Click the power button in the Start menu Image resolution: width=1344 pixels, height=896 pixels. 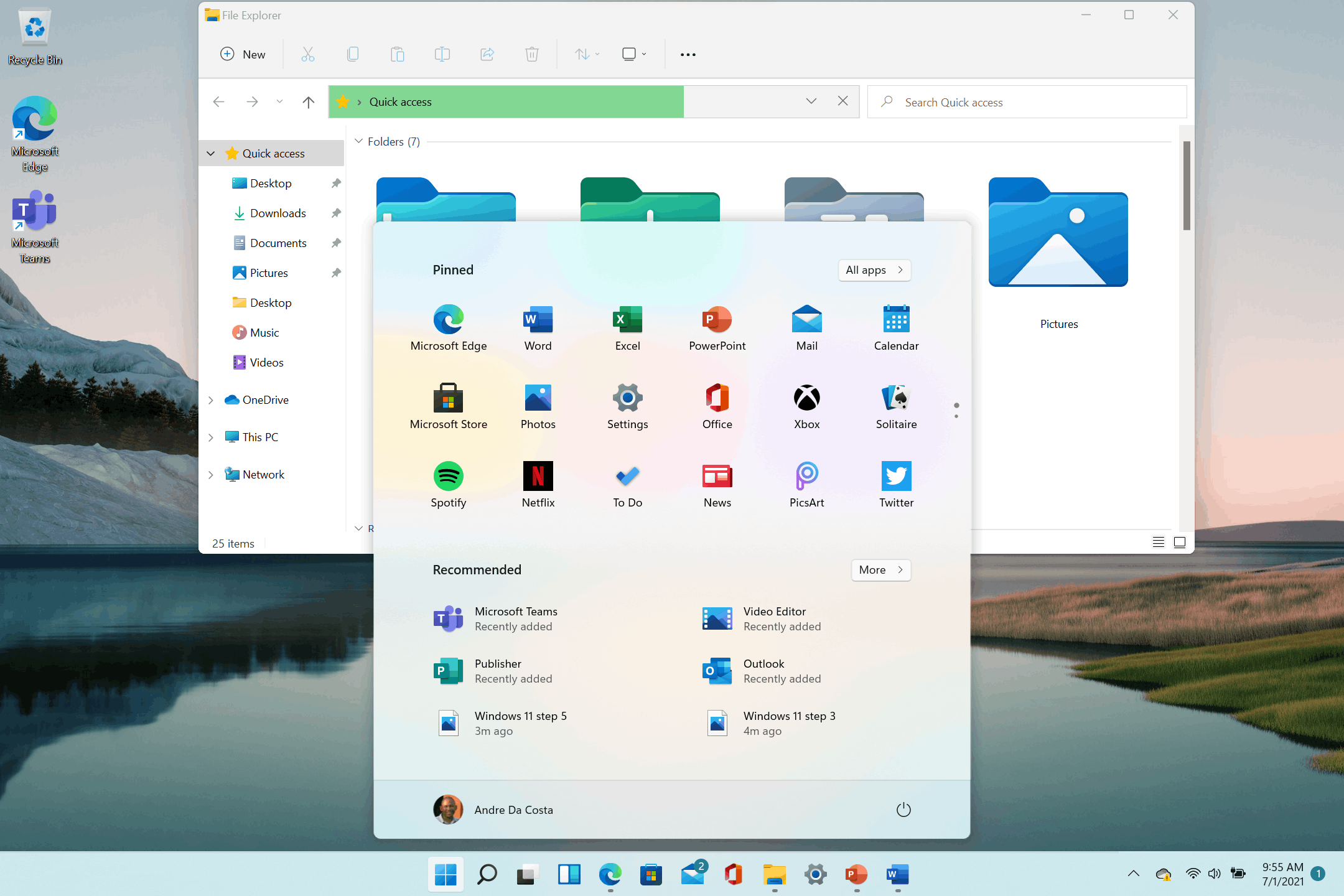tap(903, 810)
